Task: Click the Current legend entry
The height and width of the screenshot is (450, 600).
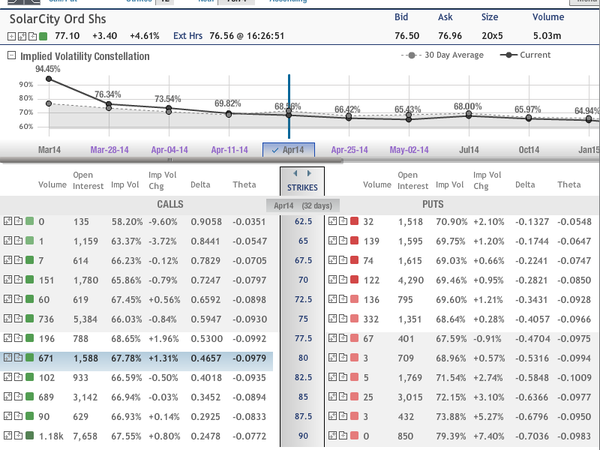Action: coord(525,55)
